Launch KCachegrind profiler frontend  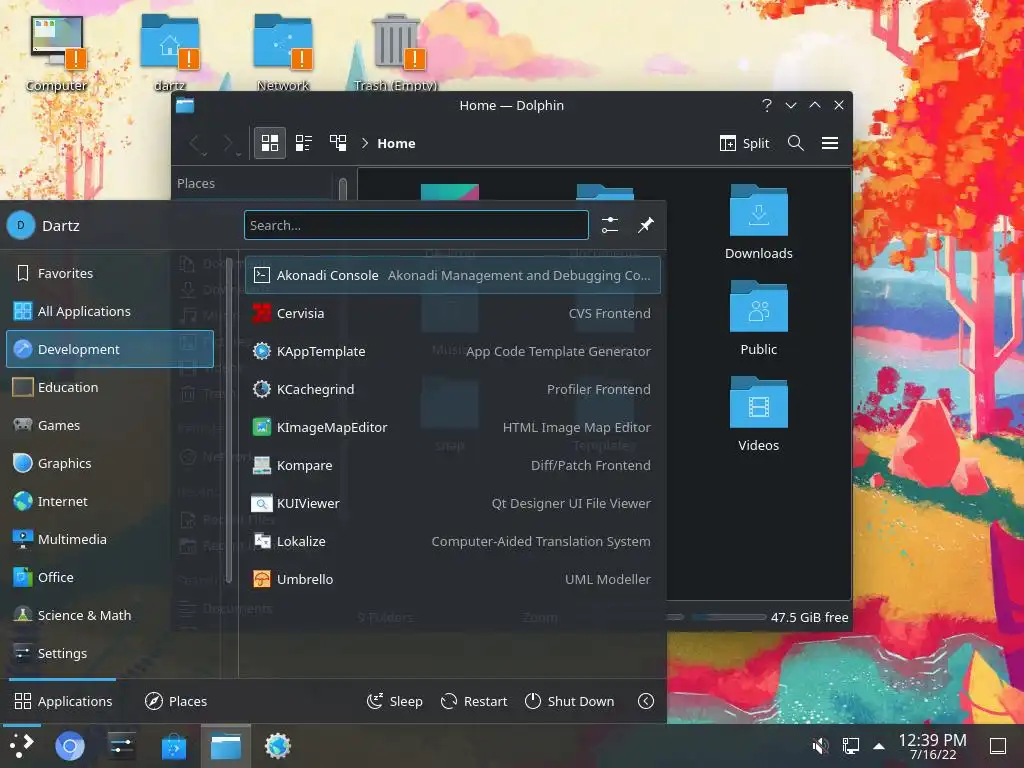click(453, 389)
